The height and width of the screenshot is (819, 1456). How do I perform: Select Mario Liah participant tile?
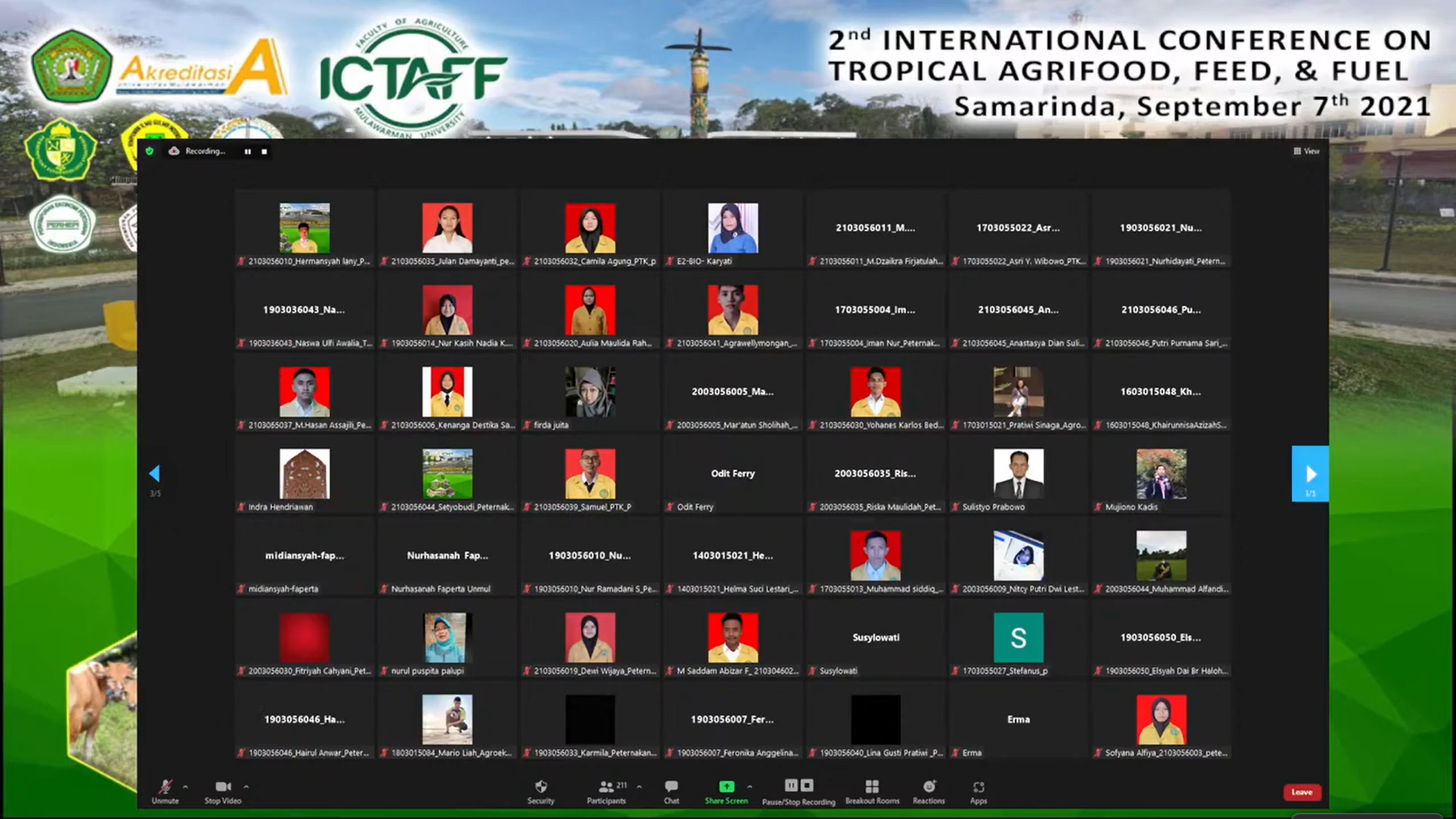[x=447, y=720]
